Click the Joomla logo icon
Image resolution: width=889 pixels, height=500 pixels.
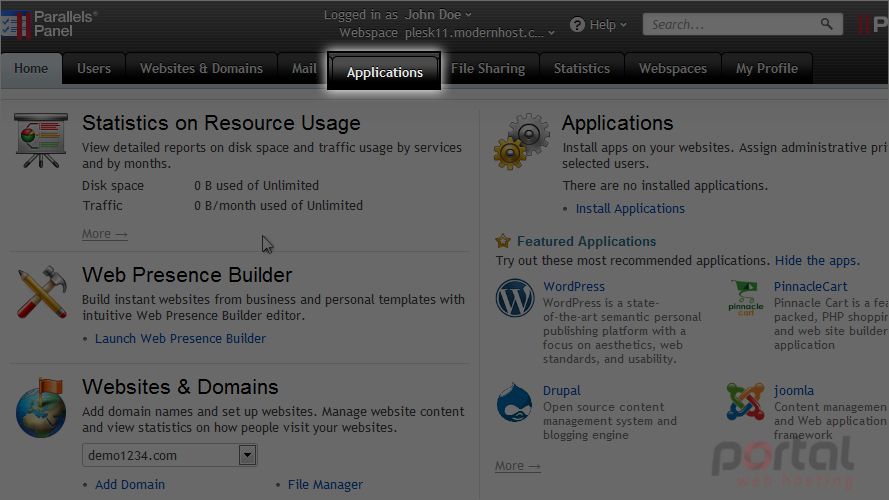tap(746, 401)
